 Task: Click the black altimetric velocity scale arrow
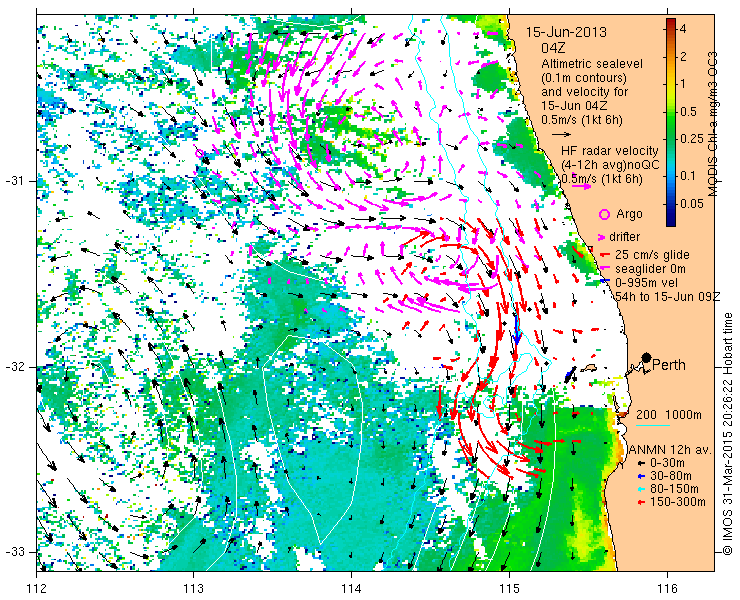[562, 135]
